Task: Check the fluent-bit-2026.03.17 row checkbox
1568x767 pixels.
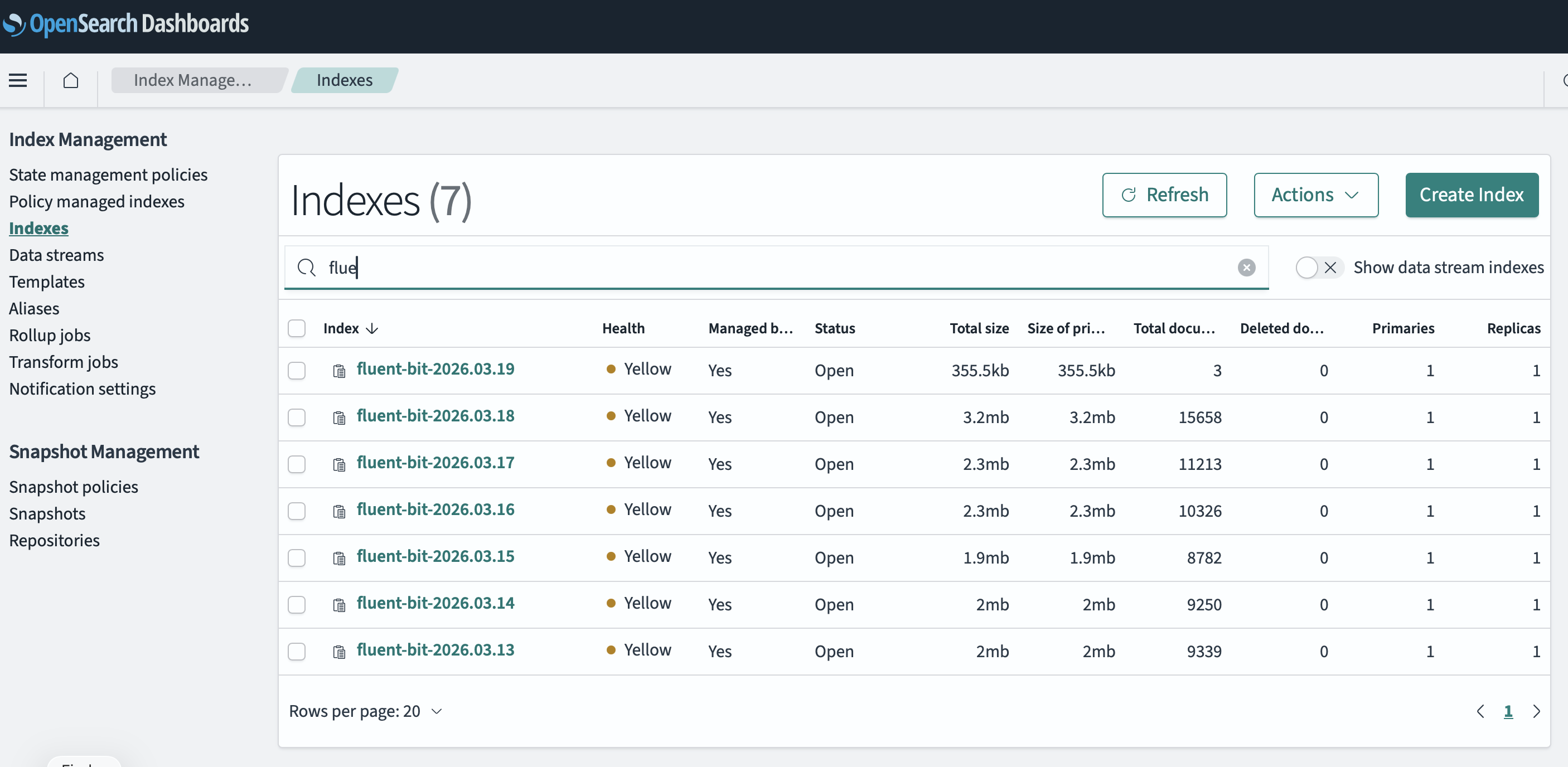Action: click(297, 464)
